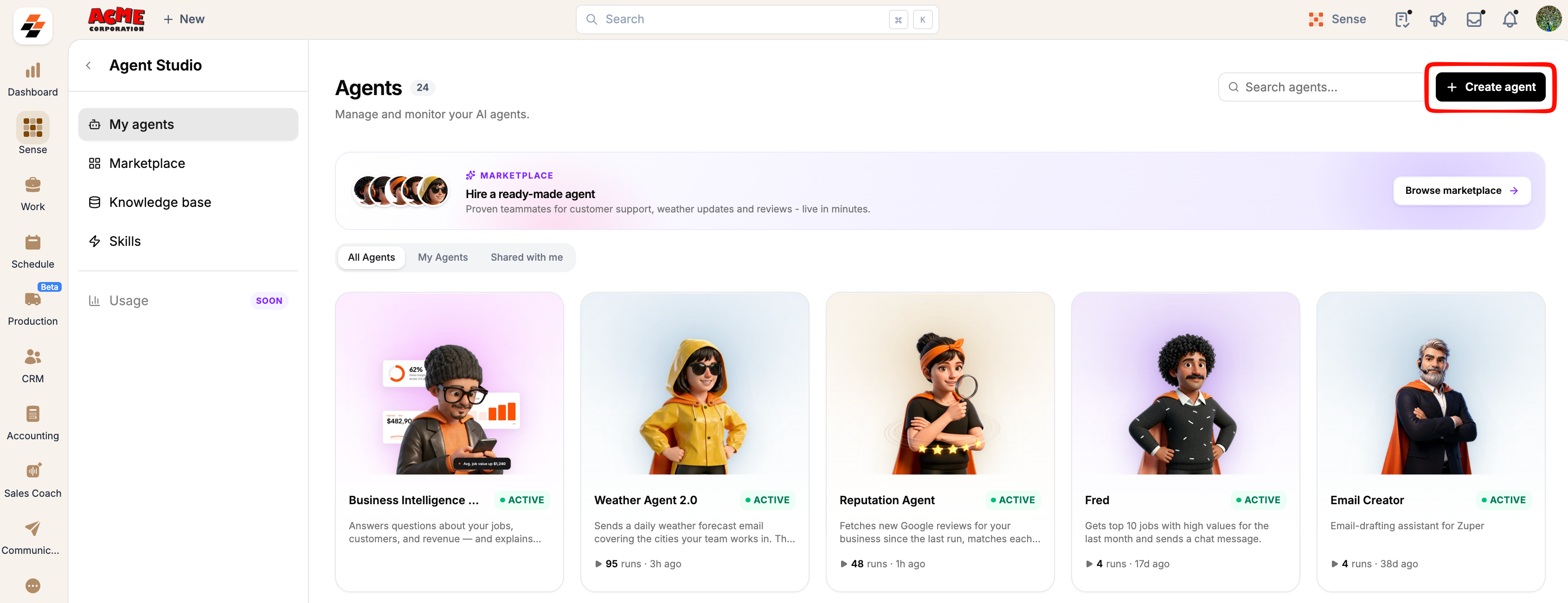This screenshot has height=603, width=1568.
Task: Show more modules ellipsis icon
Action: tap(33, 585)
